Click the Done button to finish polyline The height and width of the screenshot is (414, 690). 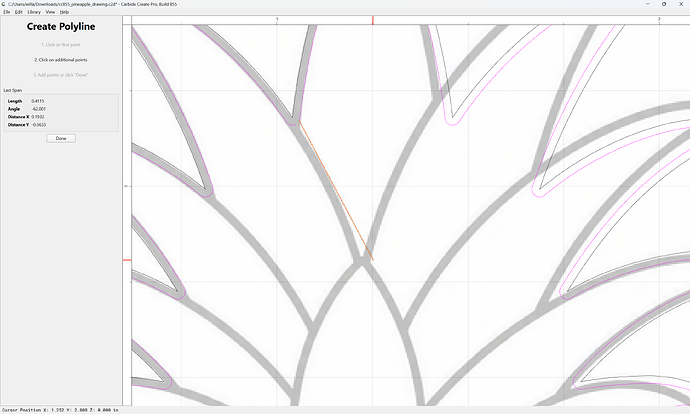(61, 138)
